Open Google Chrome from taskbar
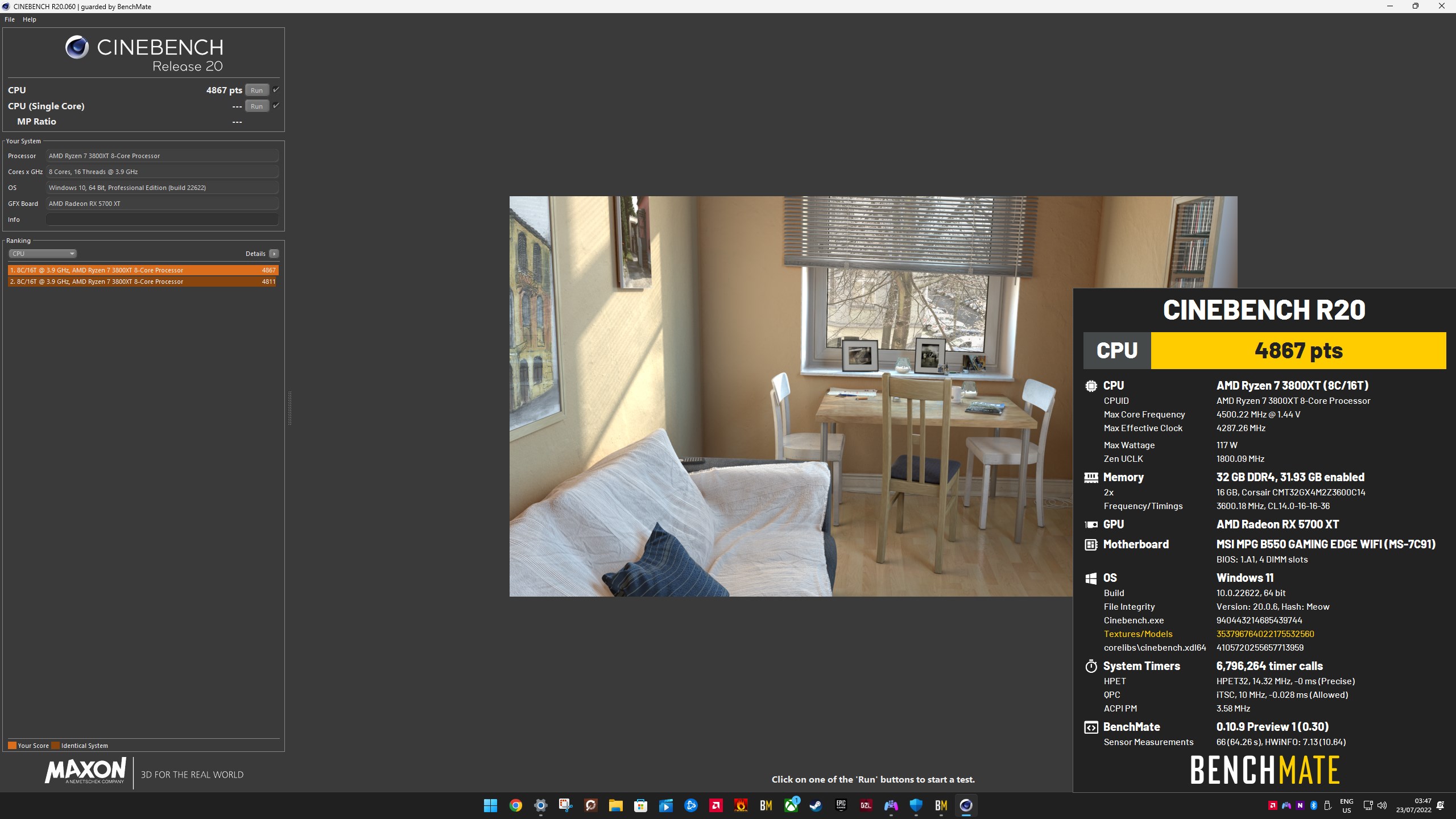Image resolution: width=1456 pixels, height=819 pixels. click(515, 805)
